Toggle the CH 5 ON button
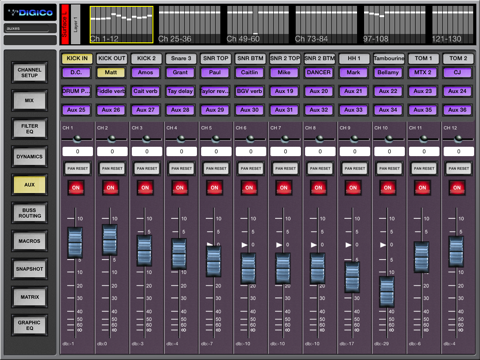This screenshot has height=360, width=480. point(215,188)
